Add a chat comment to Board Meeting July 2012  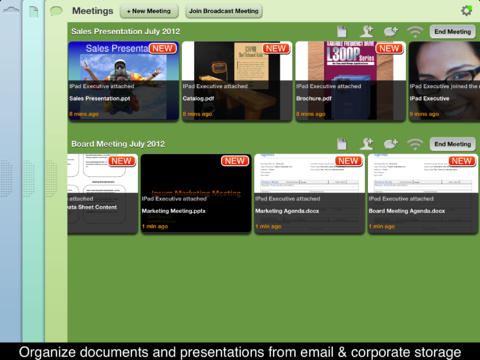[391, 144]
